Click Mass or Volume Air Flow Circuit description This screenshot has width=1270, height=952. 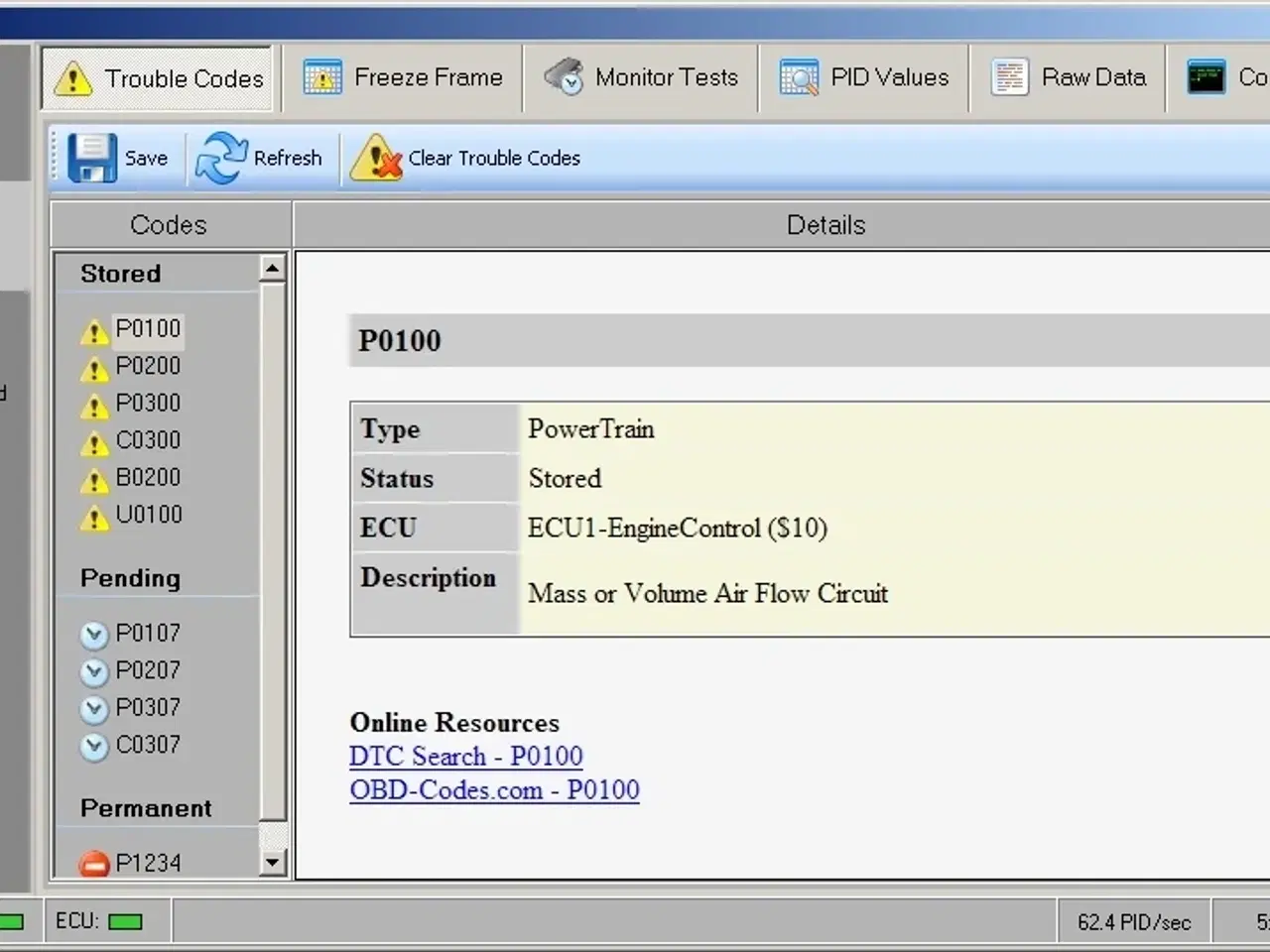707,594
